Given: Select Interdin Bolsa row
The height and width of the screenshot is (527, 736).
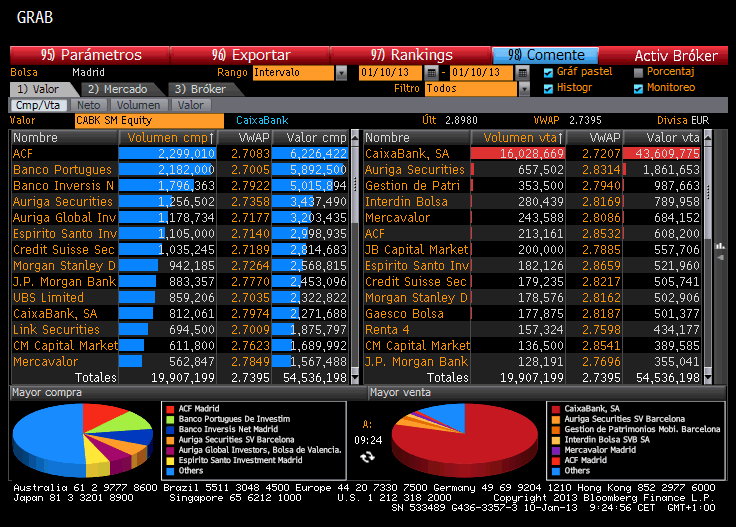Looking at the screenshot, I should [533, 201].
